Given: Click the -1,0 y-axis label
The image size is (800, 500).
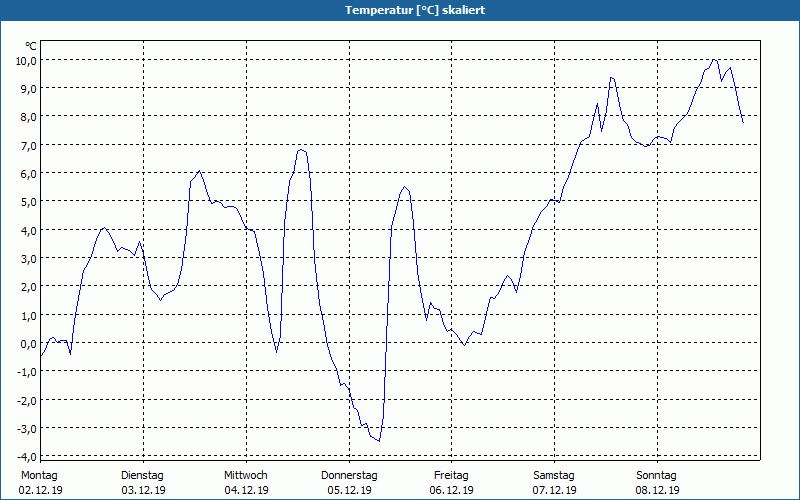Looking at the screenshot, I should (x=28, y=372).
